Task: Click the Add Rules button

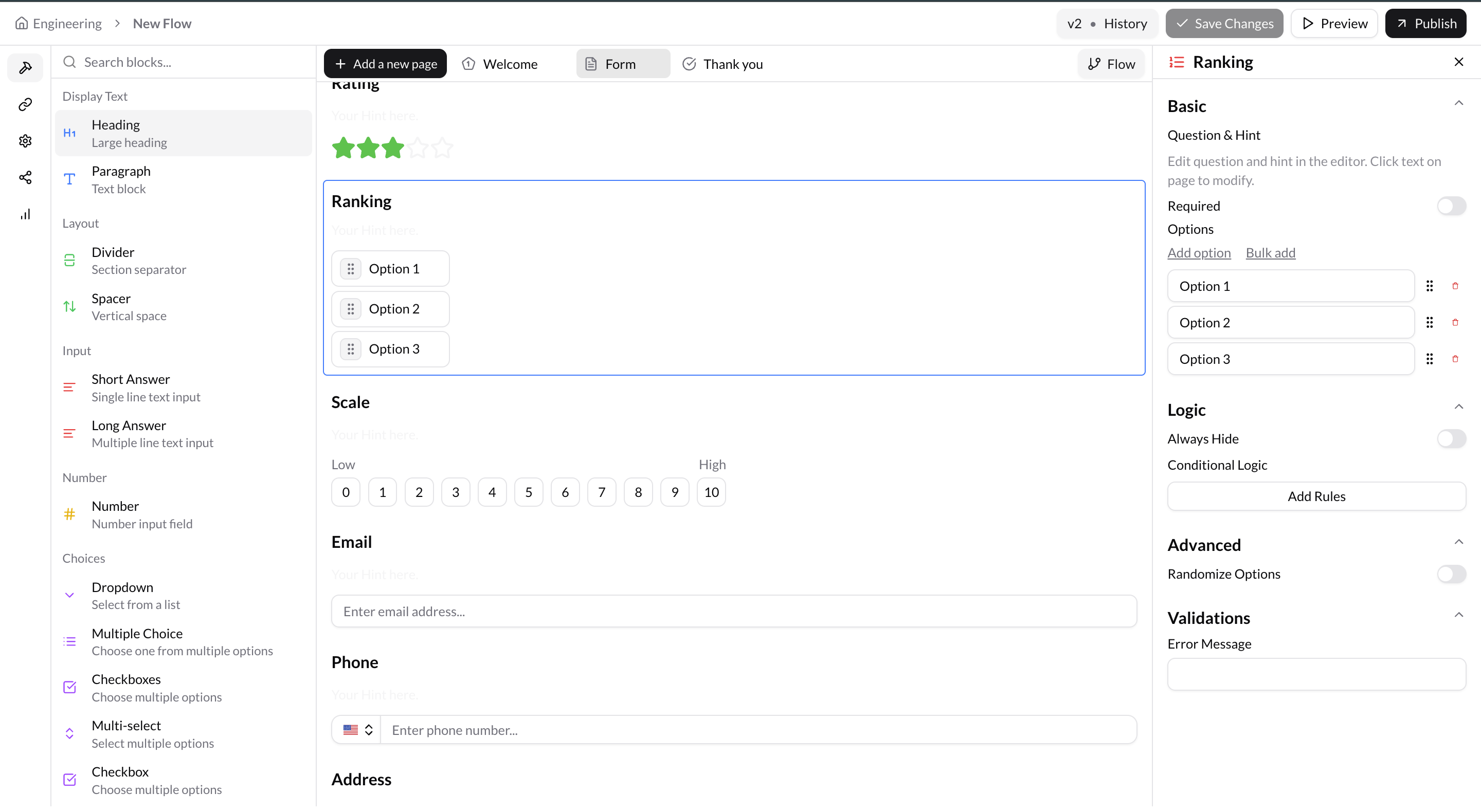Action: click(x=1316, y=495)
